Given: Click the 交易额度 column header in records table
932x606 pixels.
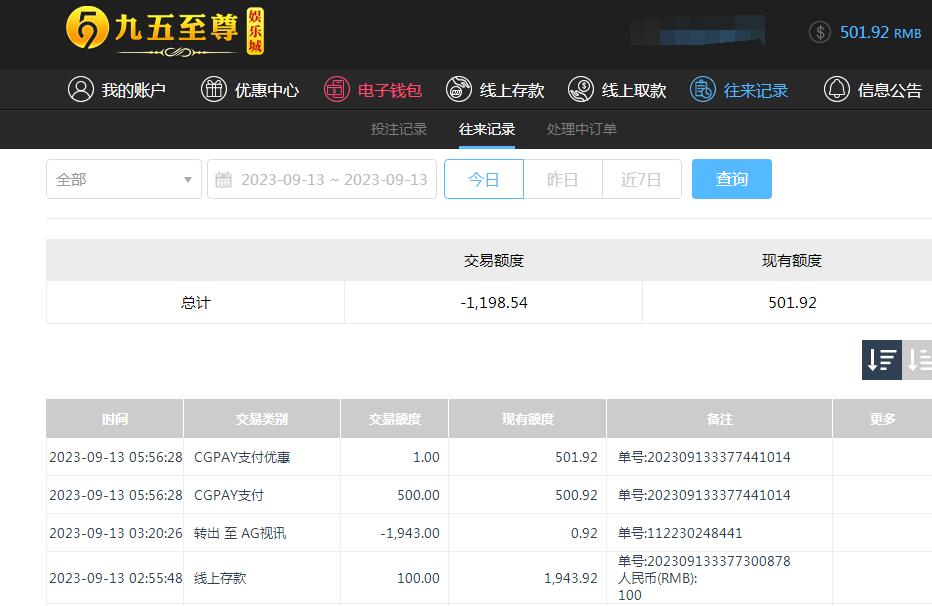Looking at the screenshot, I should (395, 419).
